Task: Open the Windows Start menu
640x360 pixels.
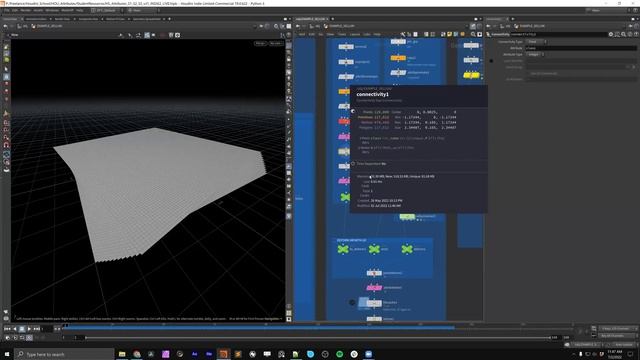Action: [7, 354]
